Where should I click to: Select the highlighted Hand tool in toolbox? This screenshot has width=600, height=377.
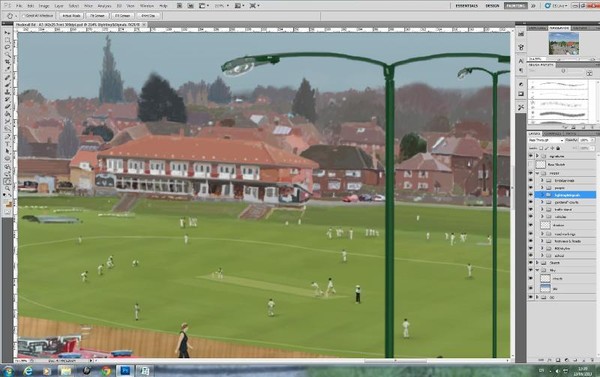[x=7, y=181]
